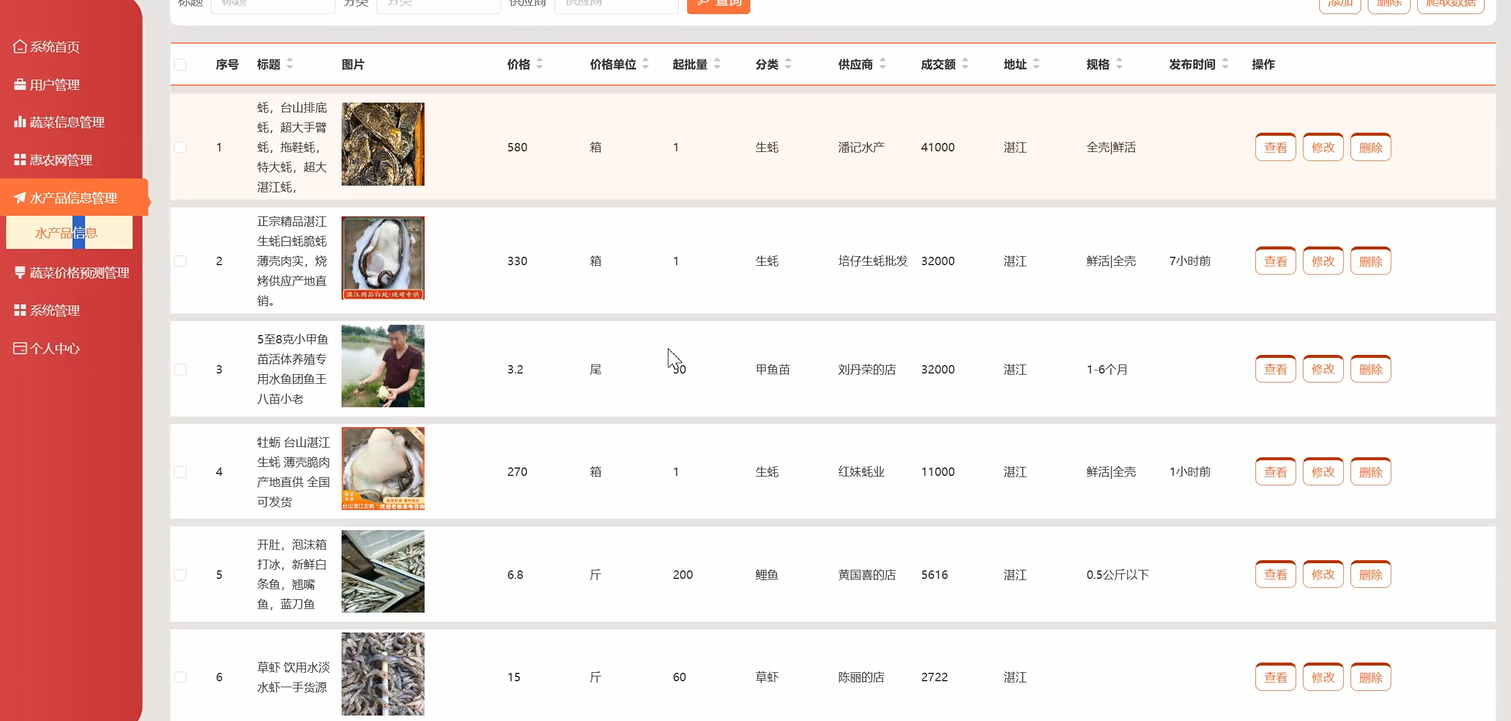Screen dimensions: 1511x721
Task: Sort by 发布时间 using its arrow icon
Action: [1225, 64]
